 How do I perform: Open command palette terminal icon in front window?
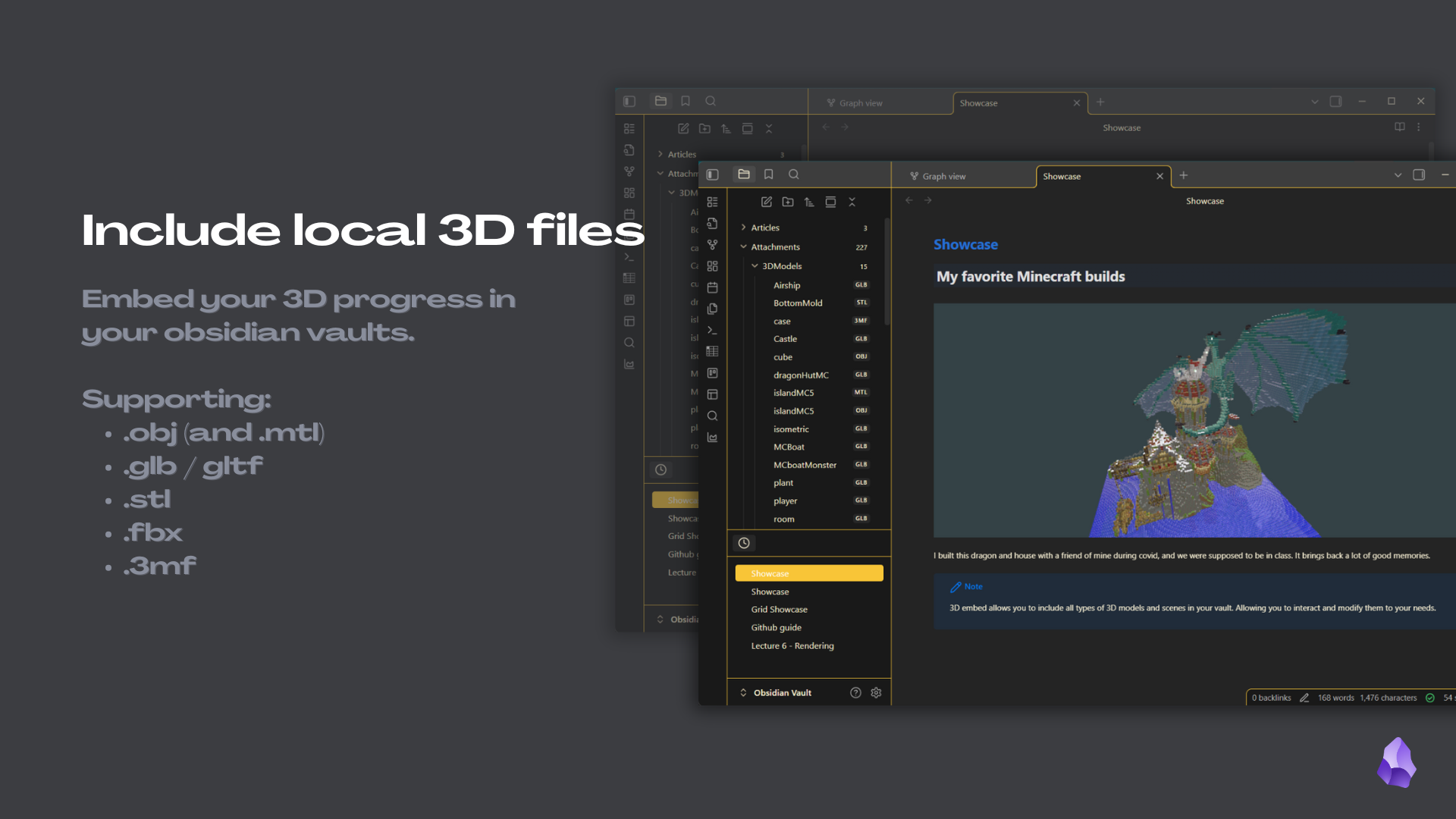click(712, 330)
